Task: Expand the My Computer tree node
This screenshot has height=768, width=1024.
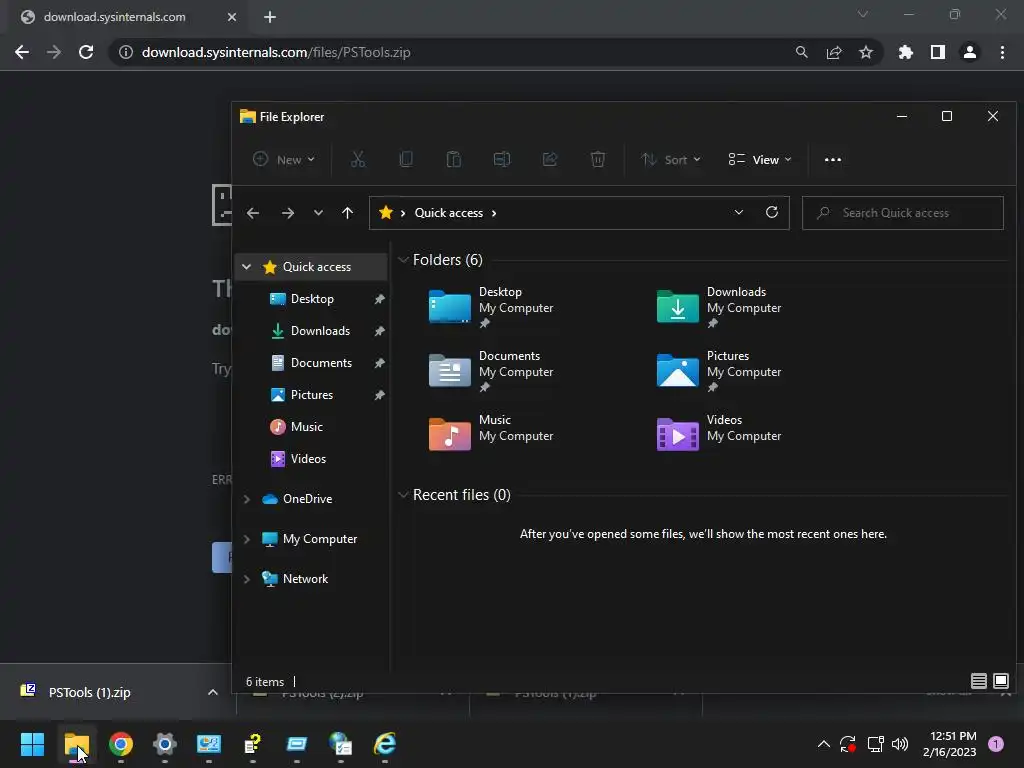Action: [246, 539]
